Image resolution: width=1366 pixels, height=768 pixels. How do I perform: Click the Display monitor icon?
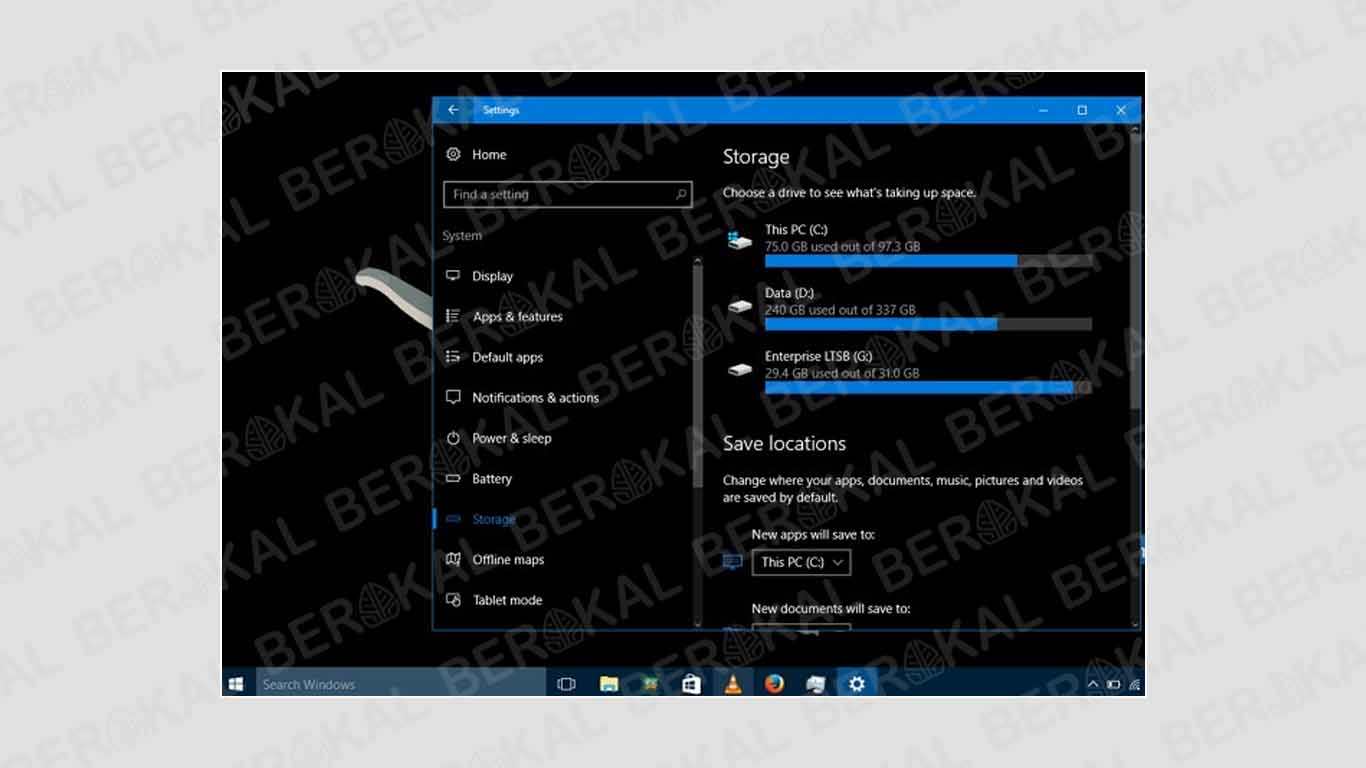coord(453,276)
